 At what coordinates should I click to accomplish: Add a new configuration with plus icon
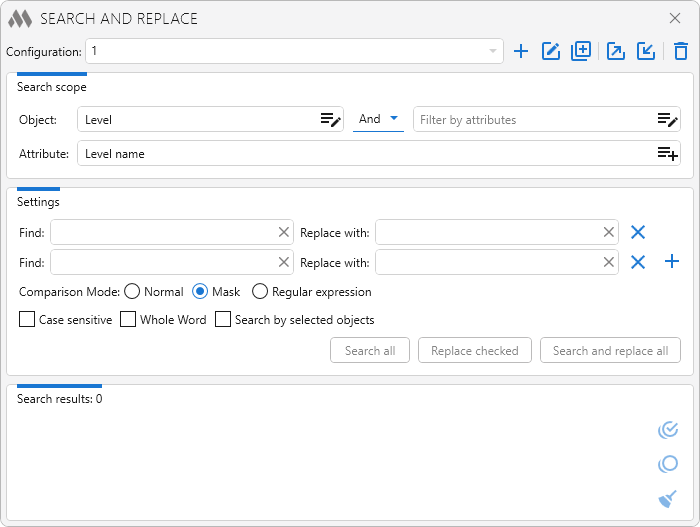[521, 51]
